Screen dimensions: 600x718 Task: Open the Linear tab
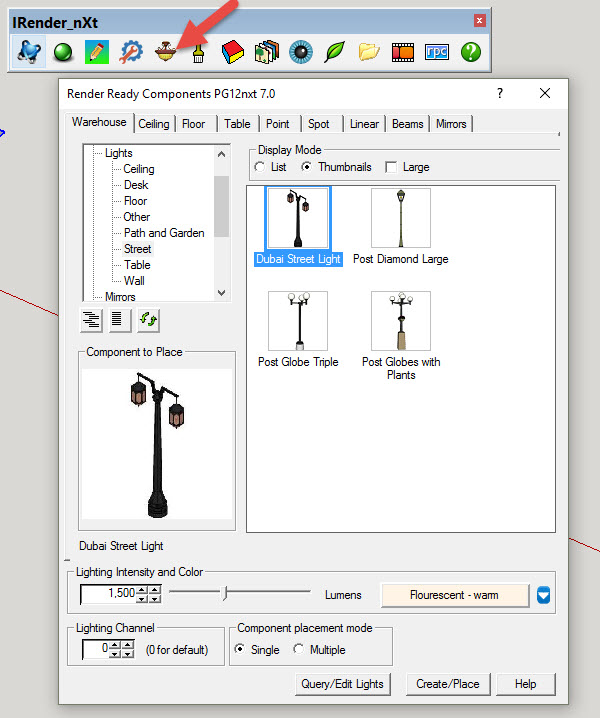364,124
